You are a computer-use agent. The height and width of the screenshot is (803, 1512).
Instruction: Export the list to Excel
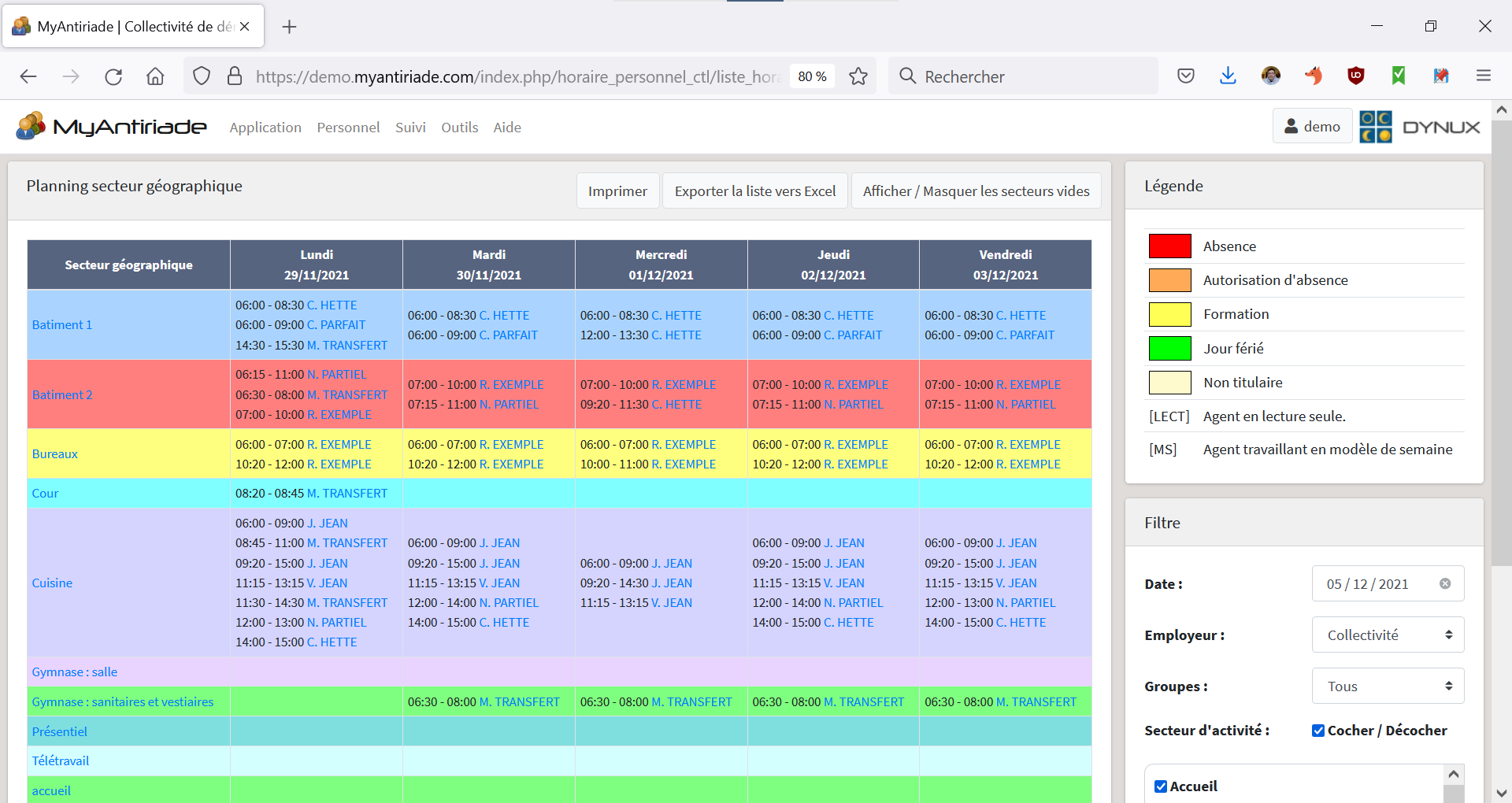coord(755,191)
